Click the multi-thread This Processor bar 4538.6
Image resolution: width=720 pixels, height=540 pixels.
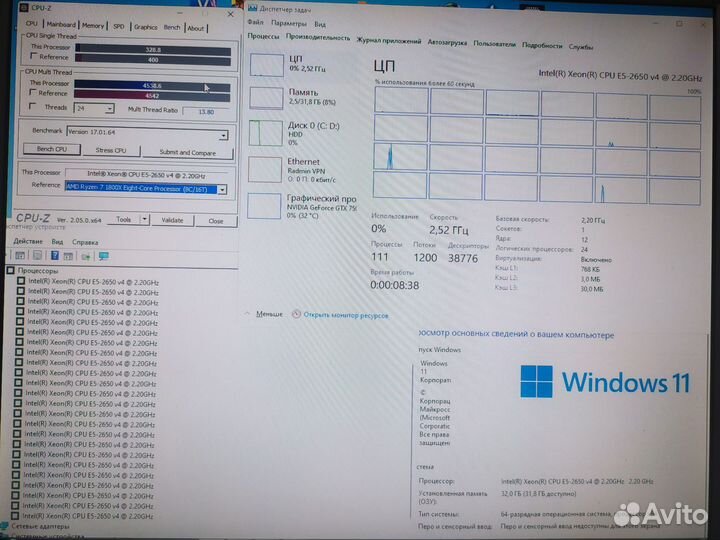click(x=152, y=85)
